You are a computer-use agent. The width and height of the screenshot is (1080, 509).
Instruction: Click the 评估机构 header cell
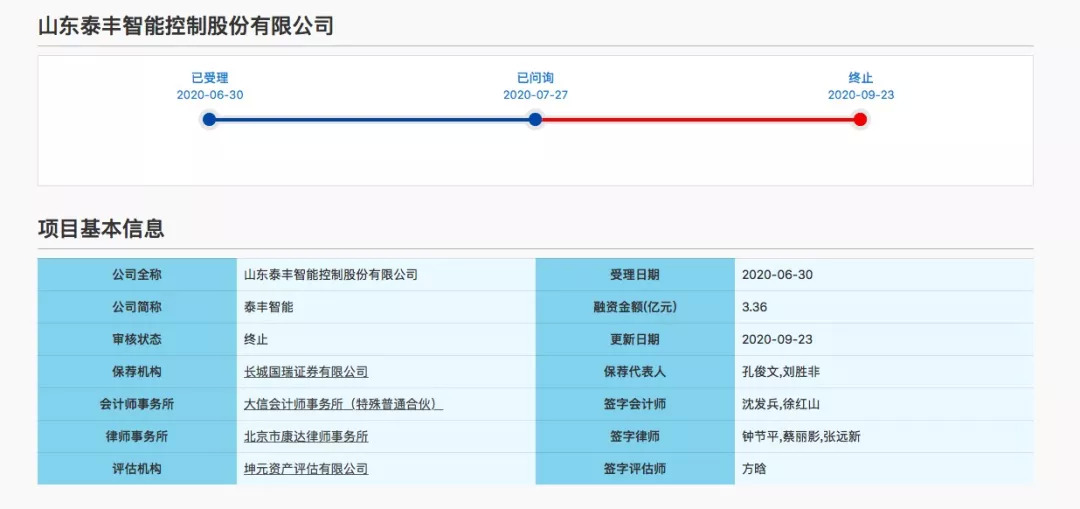[x=137, y=469]
